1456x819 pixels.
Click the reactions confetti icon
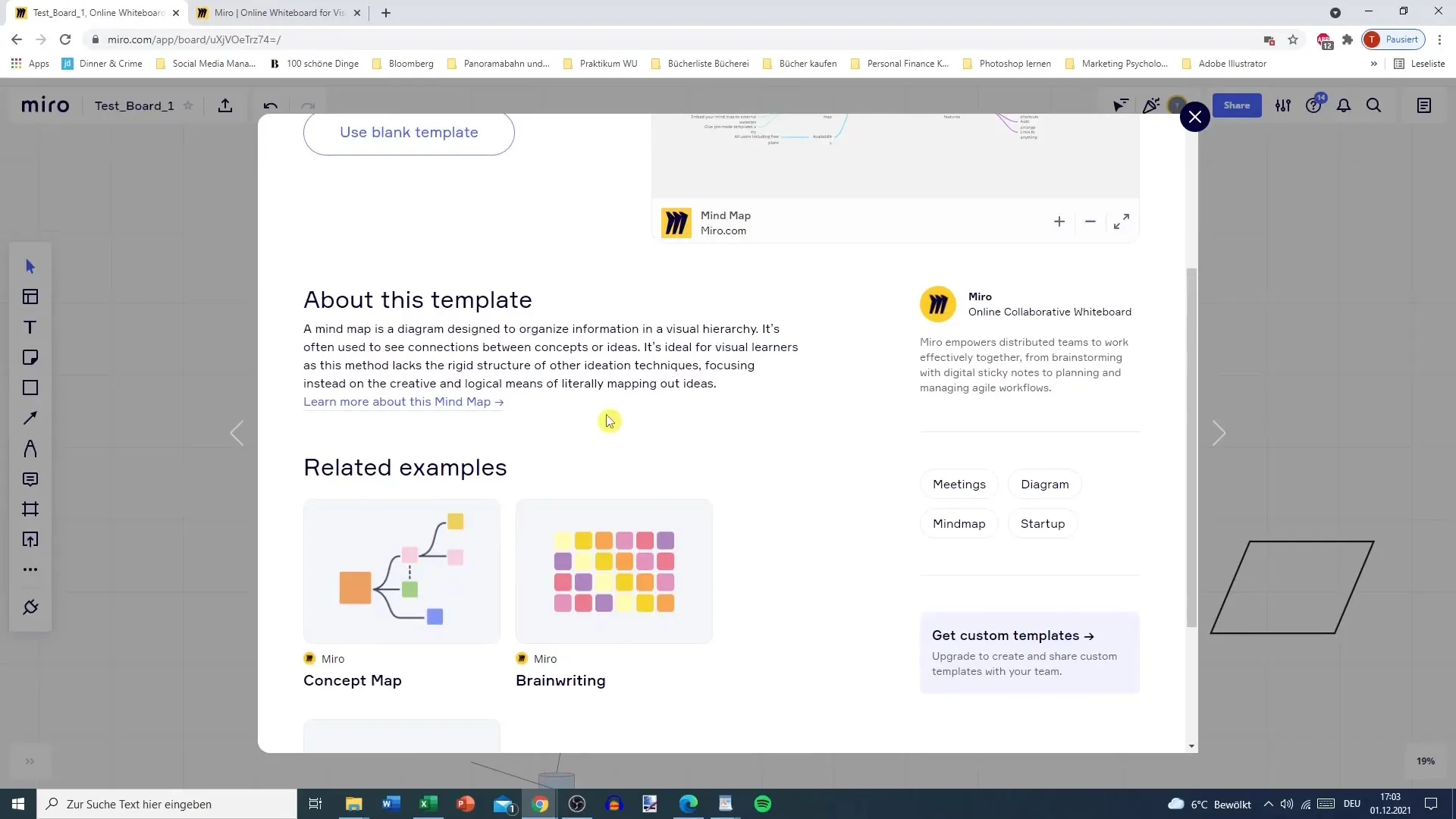click(1151, 105)
